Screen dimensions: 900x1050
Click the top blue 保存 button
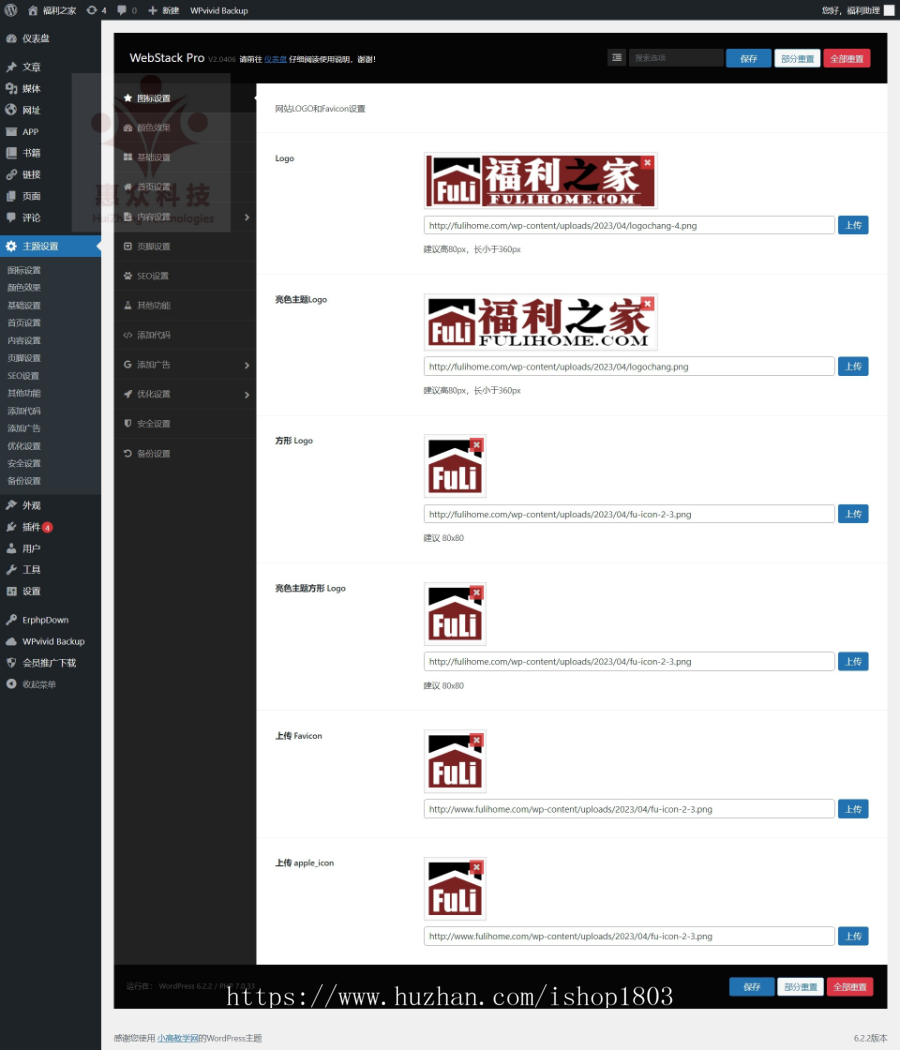748,58
